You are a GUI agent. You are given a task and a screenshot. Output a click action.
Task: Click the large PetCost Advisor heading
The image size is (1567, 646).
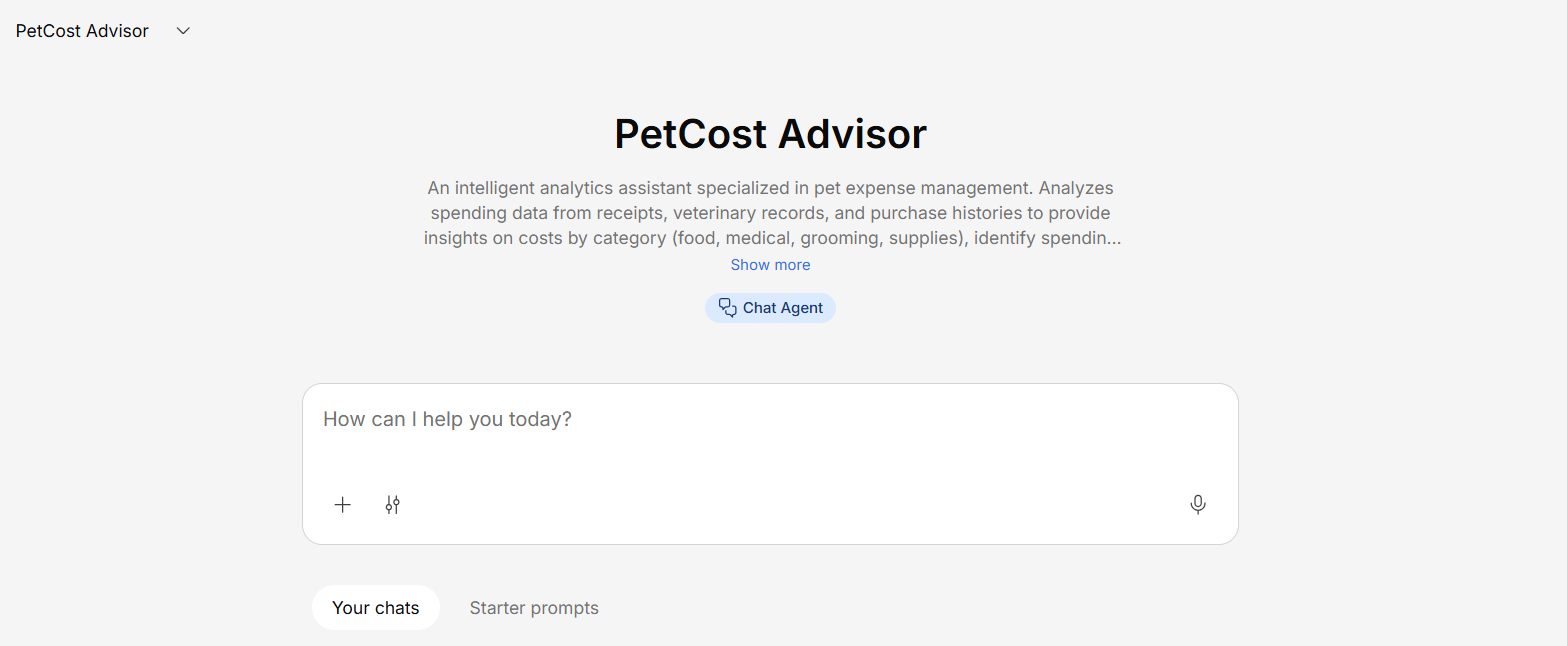(x=770, y=134)
